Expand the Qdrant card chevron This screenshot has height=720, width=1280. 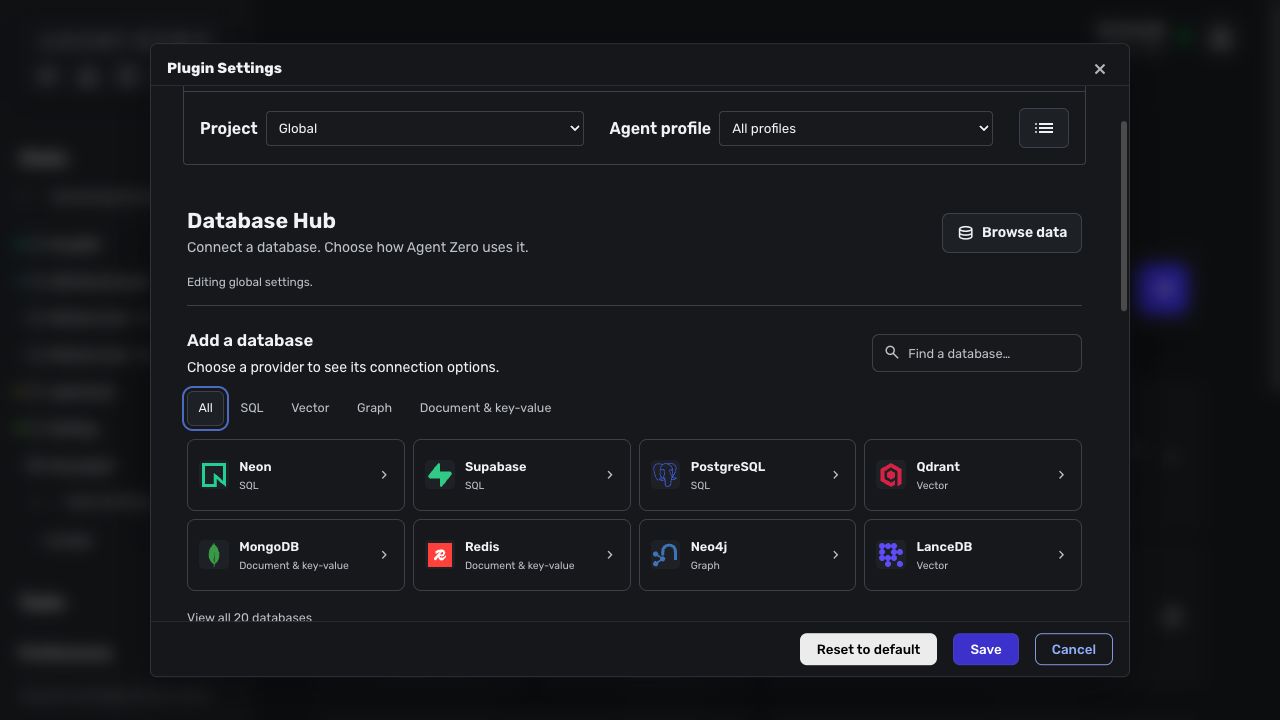1061,475
